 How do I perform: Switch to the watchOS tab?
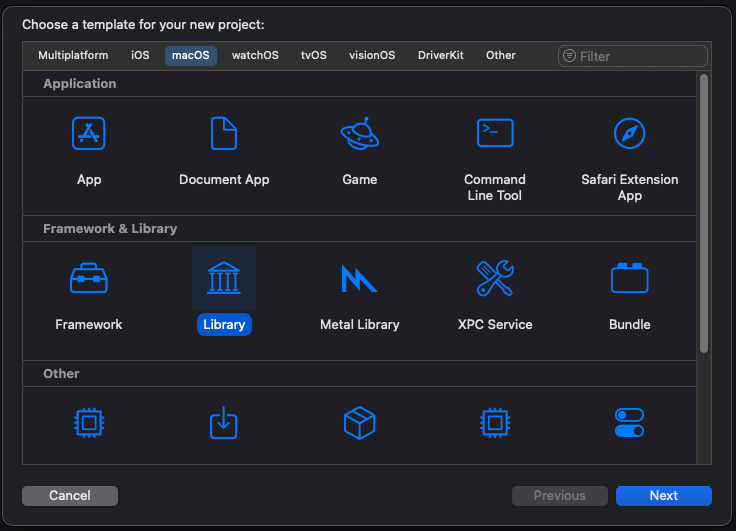click(x=255, y=56)
